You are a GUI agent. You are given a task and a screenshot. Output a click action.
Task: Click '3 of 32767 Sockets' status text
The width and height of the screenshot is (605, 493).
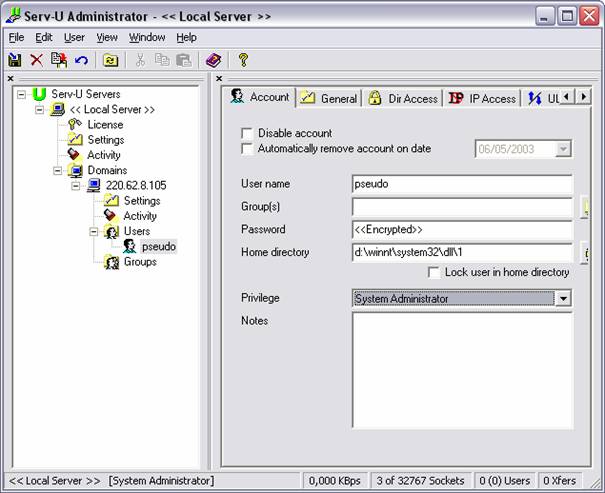click(x=421, y=481)
